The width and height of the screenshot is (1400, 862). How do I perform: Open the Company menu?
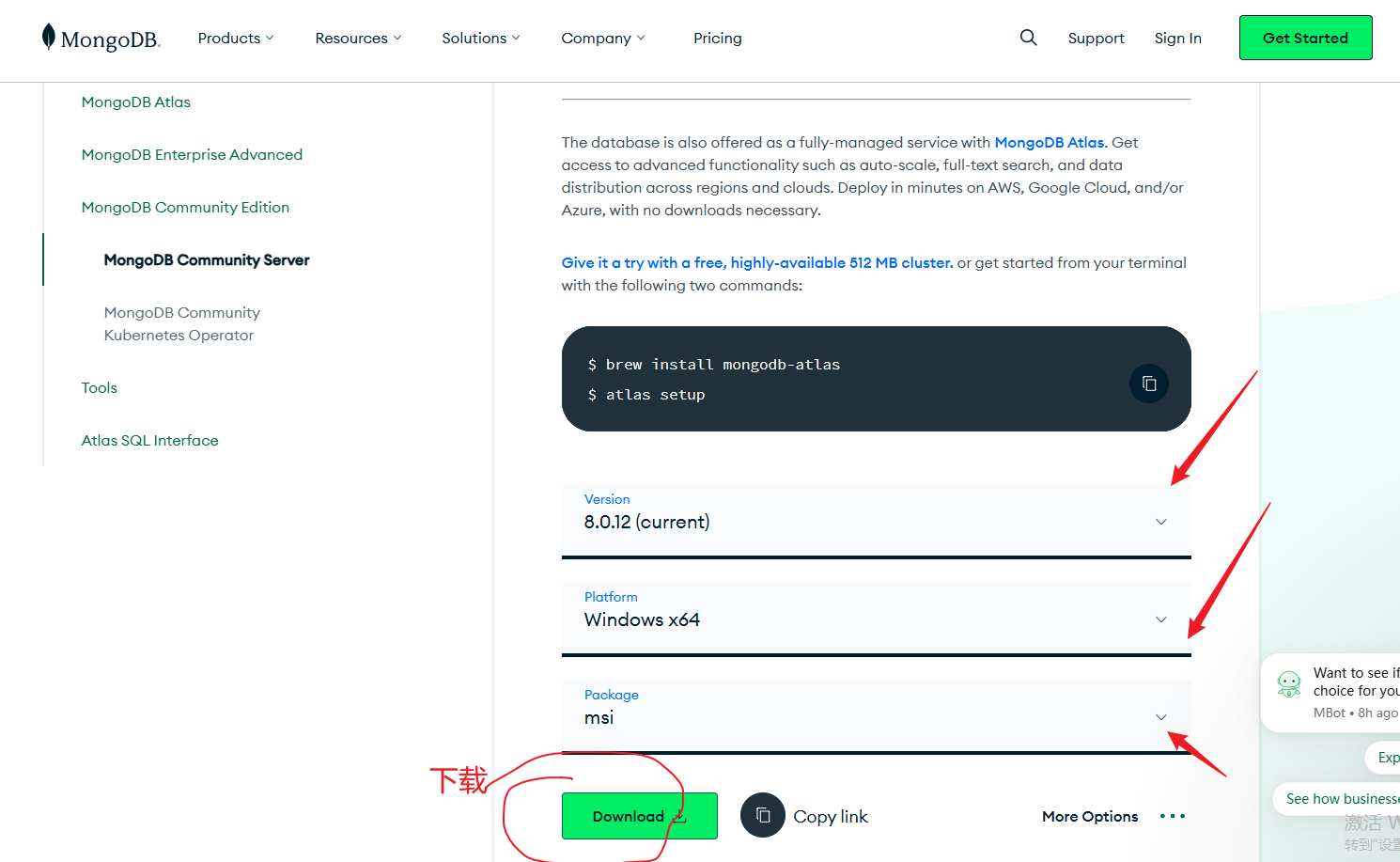tap(603, 38)
